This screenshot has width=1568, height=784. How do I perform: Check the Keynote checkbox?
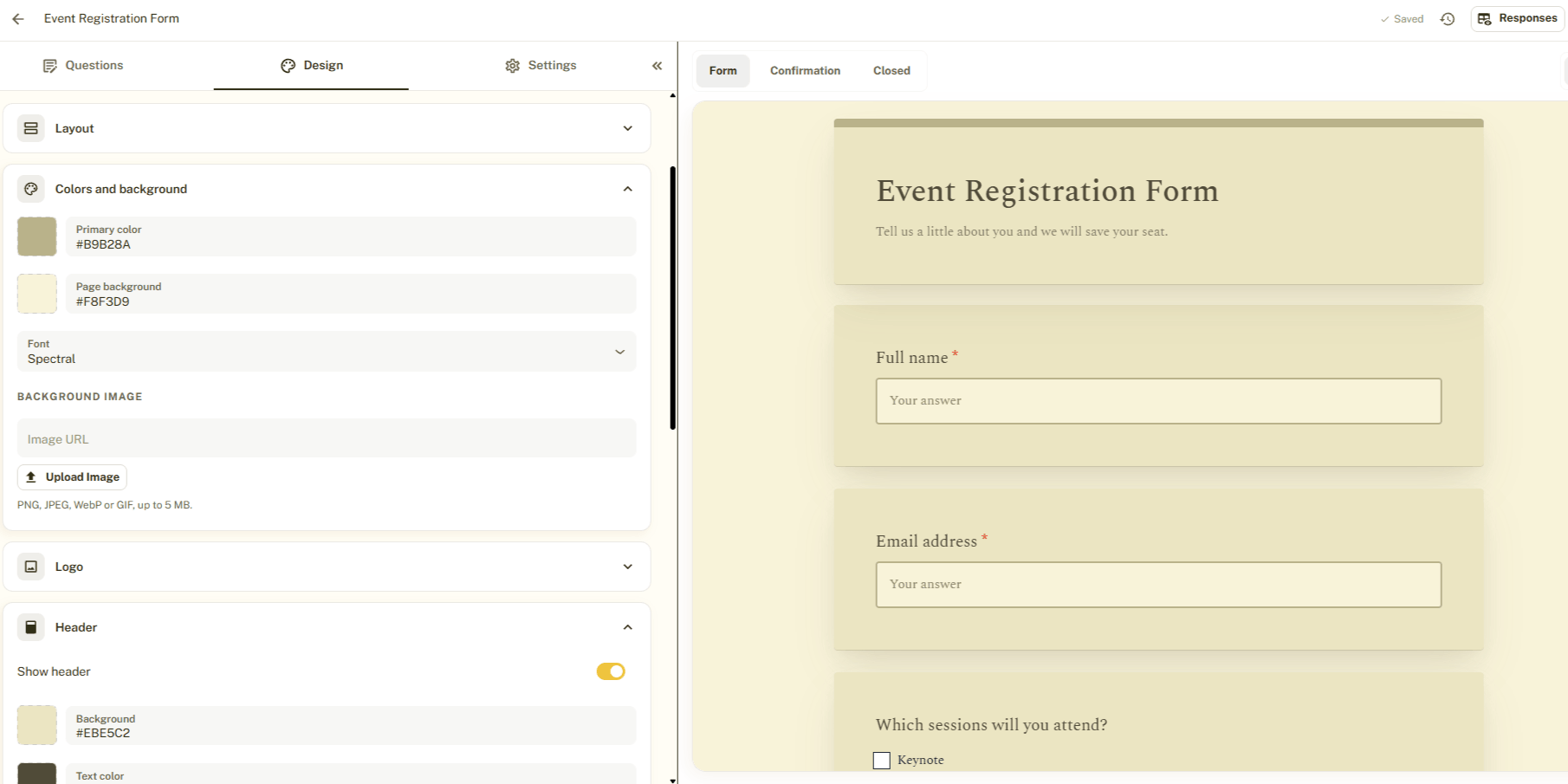pyautogui.click(x=882, y=761)
